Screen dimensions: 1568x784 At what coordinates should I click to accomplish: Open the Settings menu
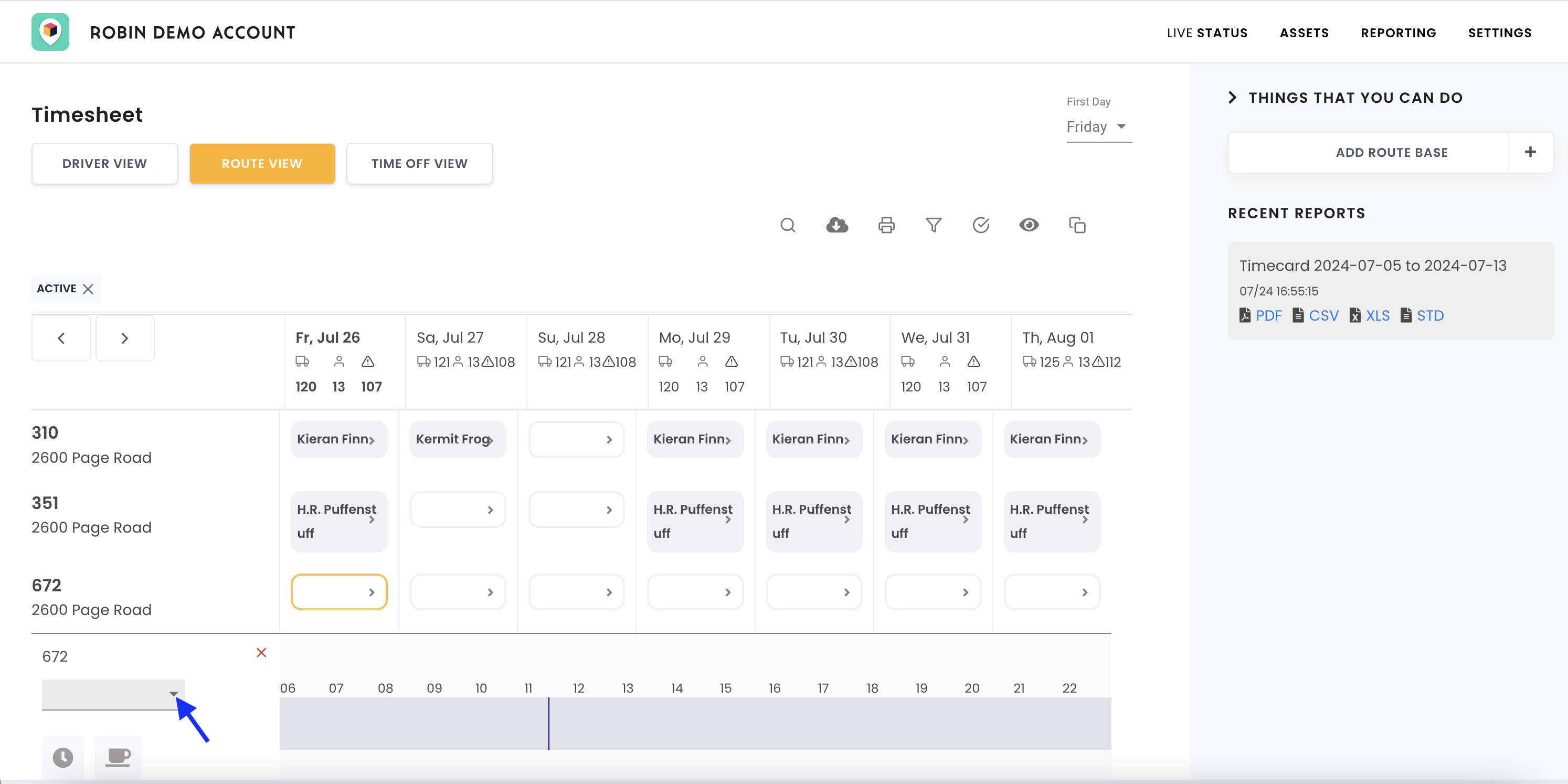[1499, 33]
